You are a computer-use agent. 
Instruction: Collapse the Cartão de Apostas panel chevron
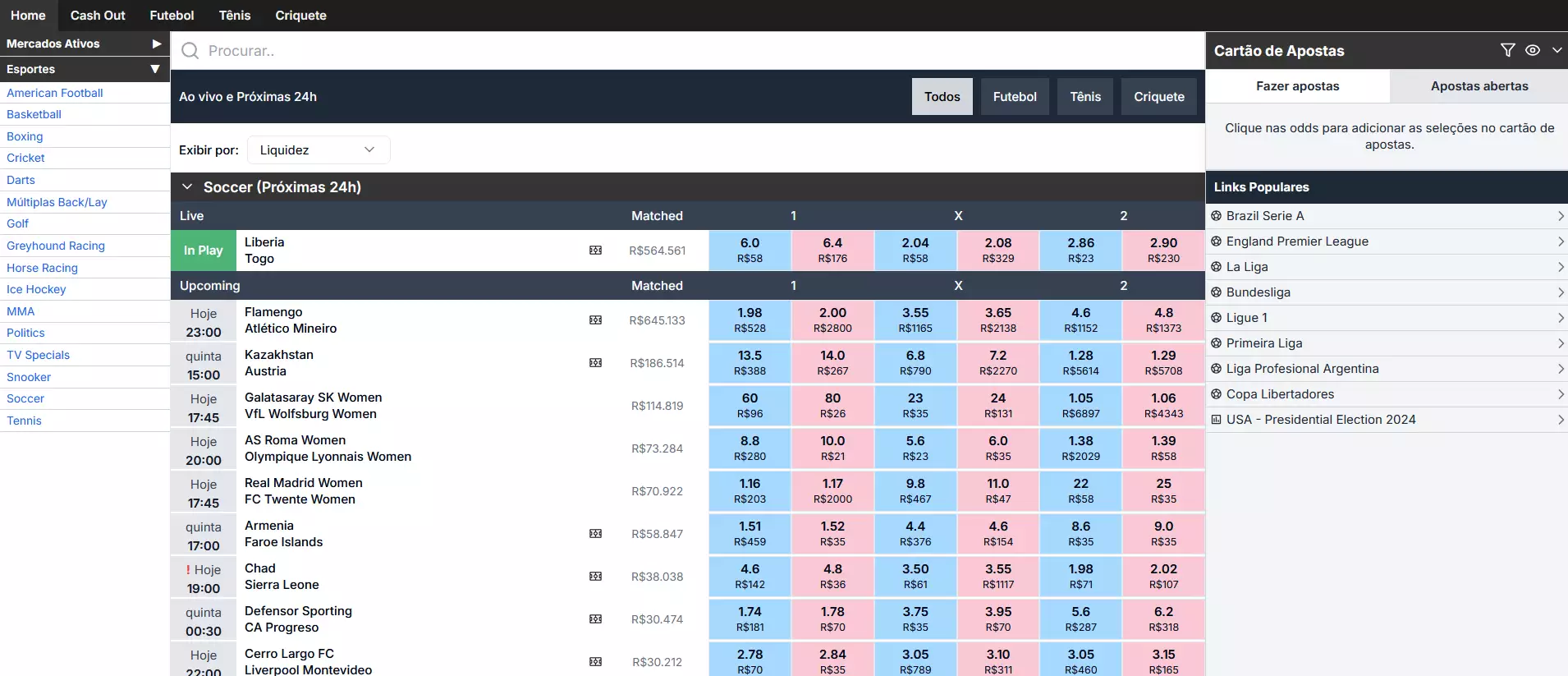click(x=1557, y=50)
